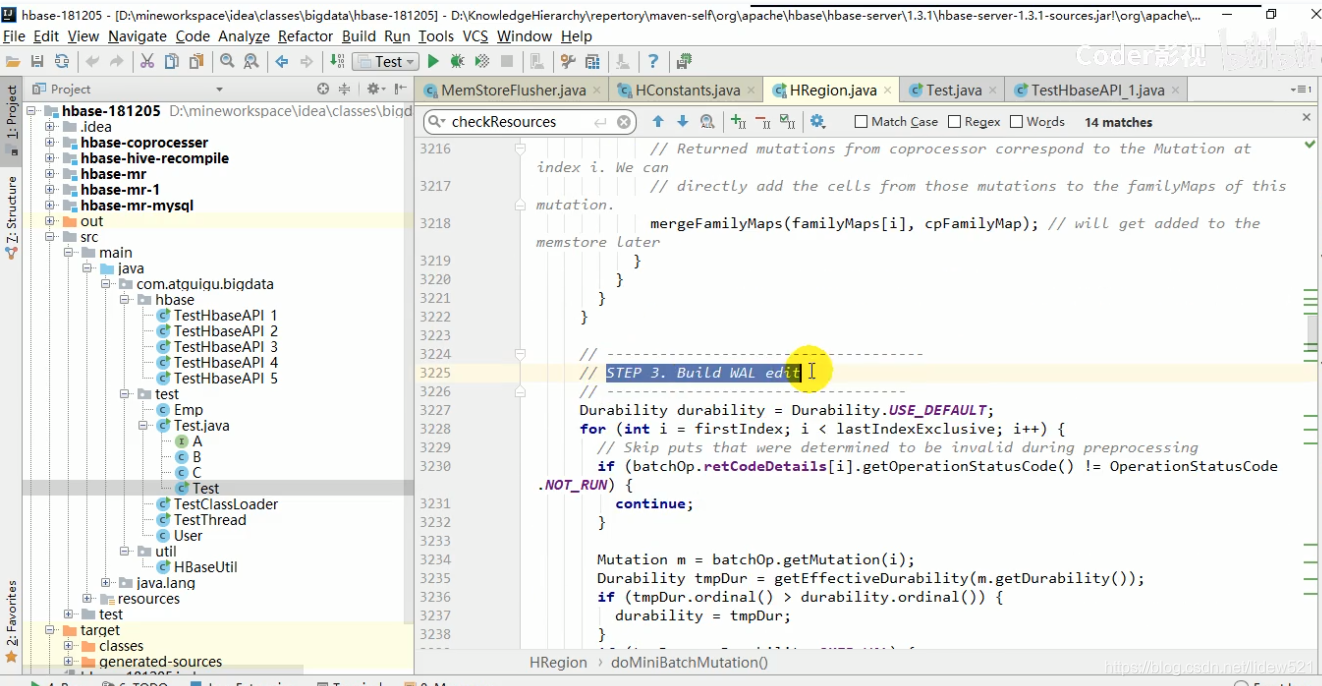
Task: Click Add Selection for Next Occurrence icon
Action: (739, 121)
